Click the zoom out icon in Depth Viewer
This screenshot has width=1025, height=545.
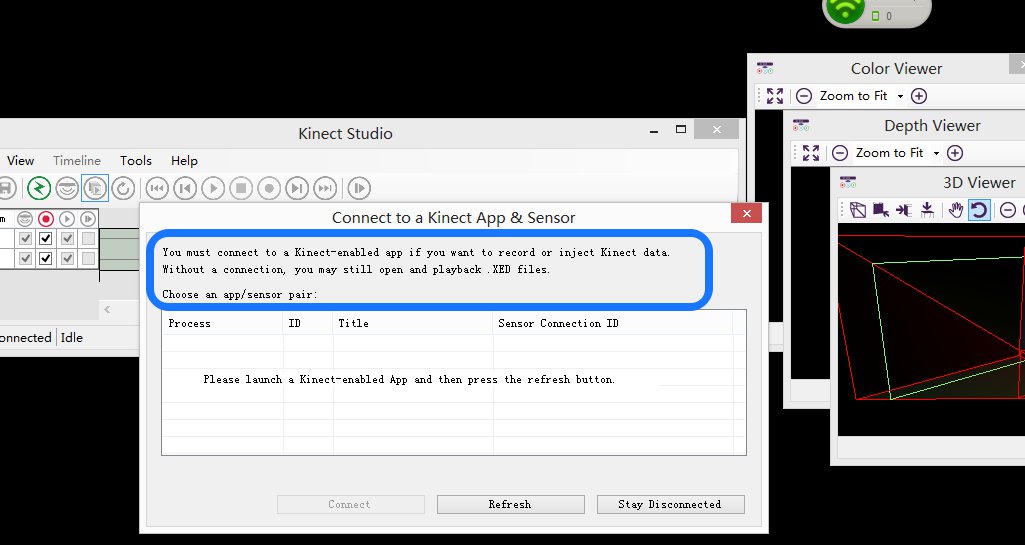[840, 153]
